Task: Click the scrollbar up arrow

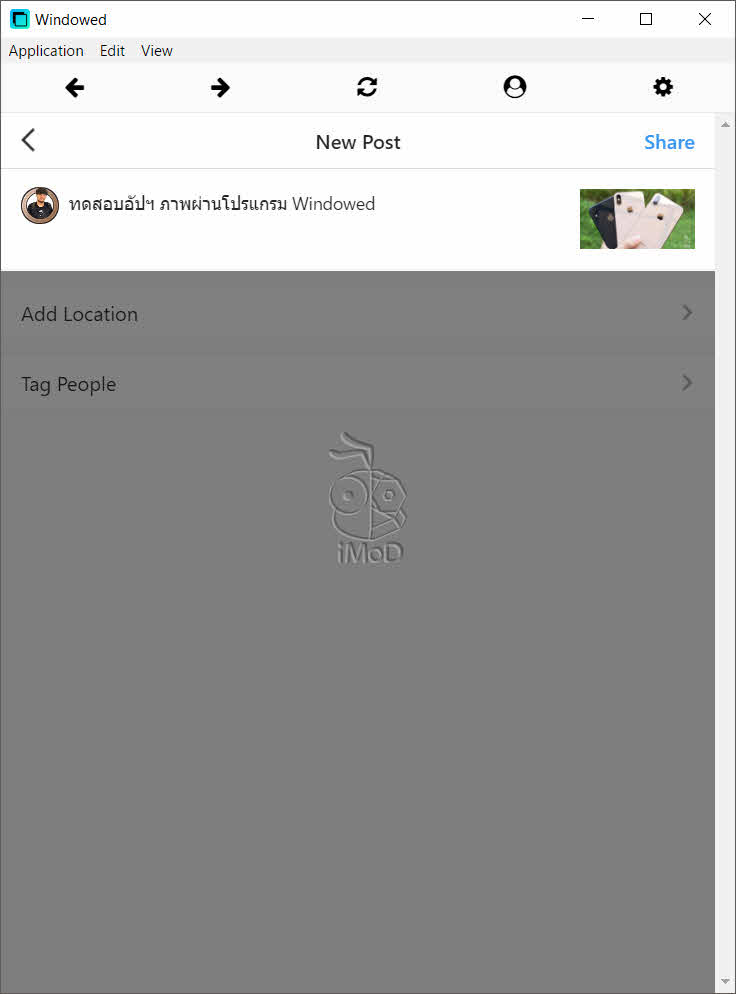Action: pyautogui.click(x=725, y=125)
